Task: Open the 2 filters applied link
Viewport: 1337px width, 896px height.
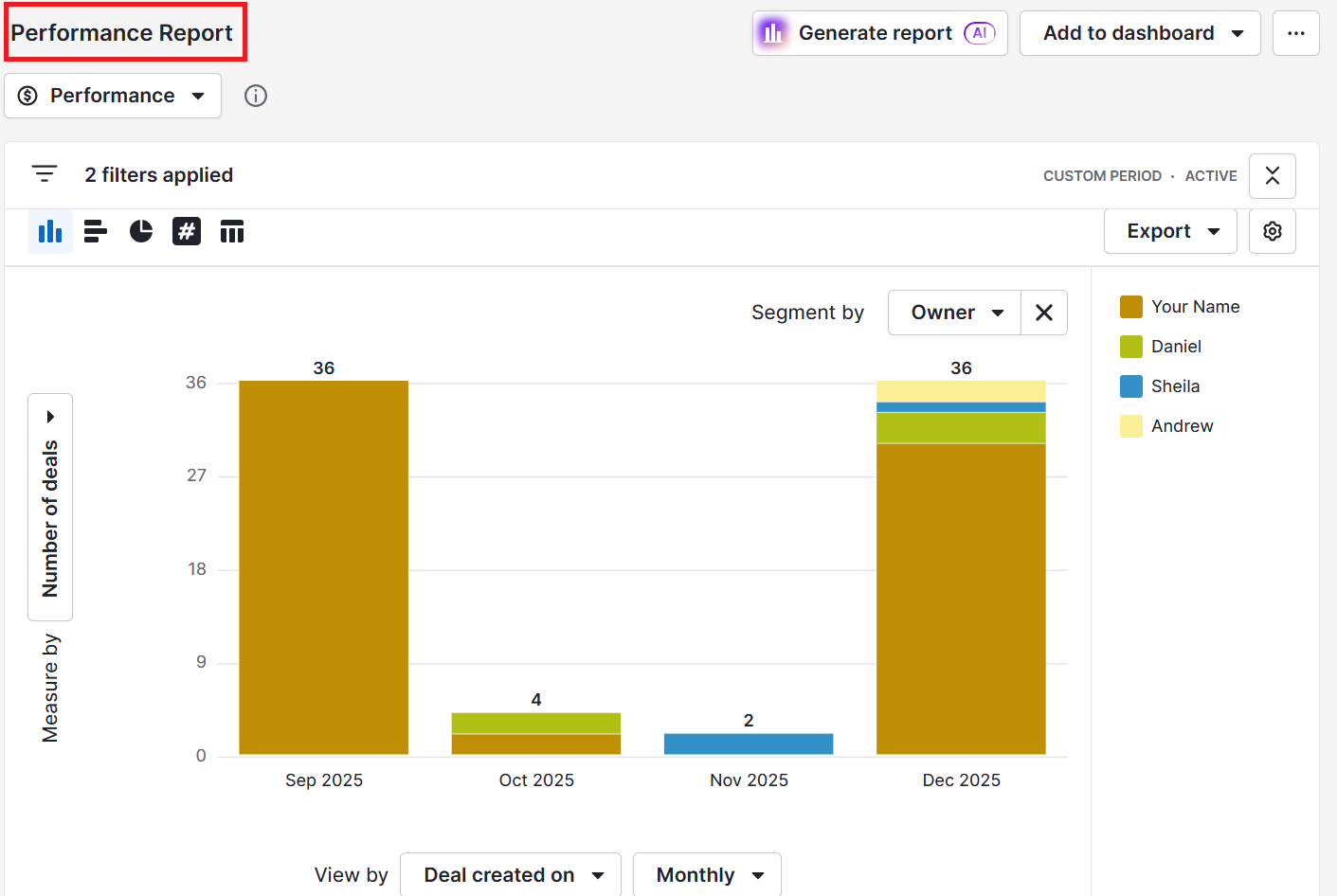Action: (158, 174)
